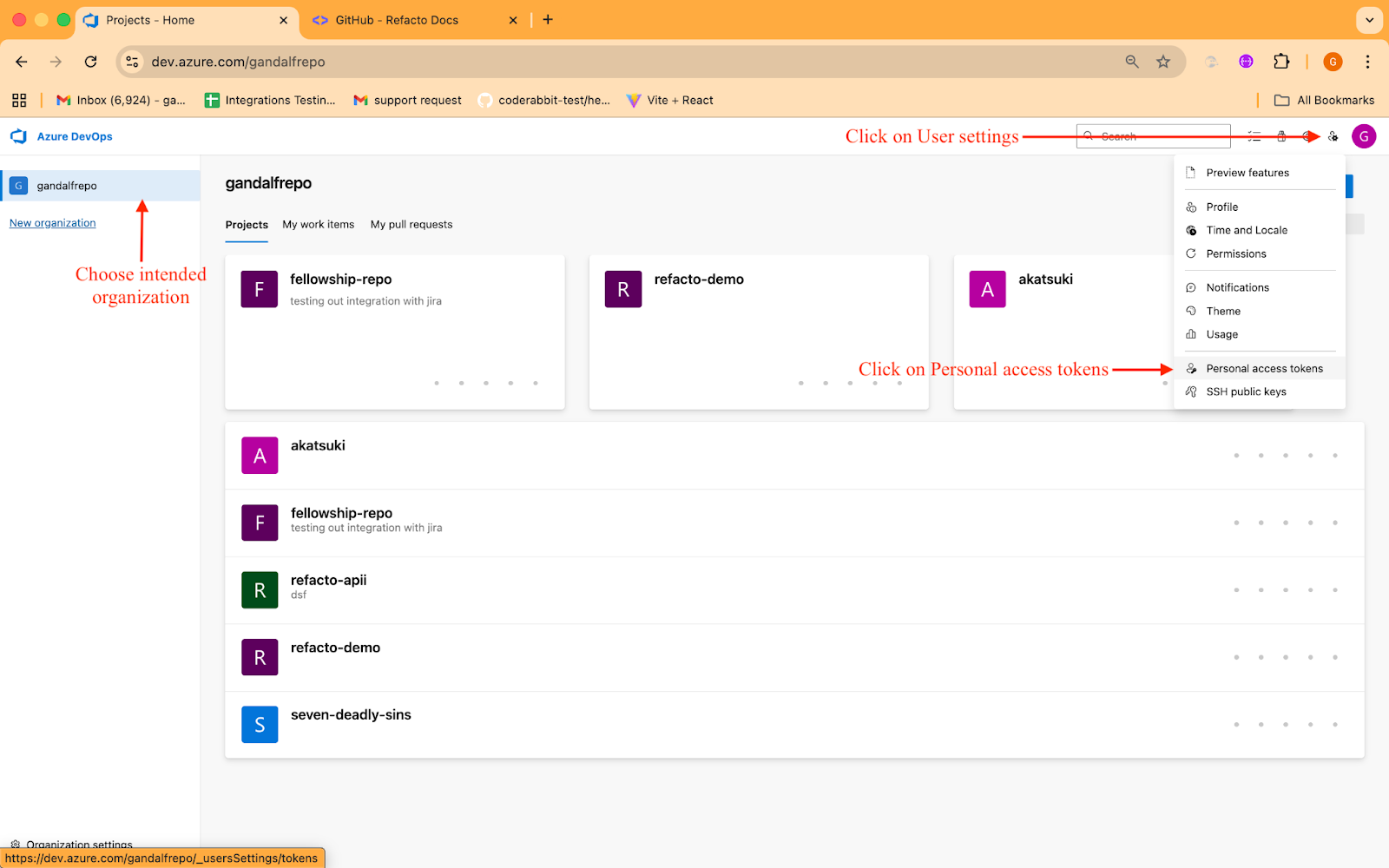The width and height of the screenshot is (1389, 868).
Task: Choose Preview features from the user menu
Action: [1260, 173]
